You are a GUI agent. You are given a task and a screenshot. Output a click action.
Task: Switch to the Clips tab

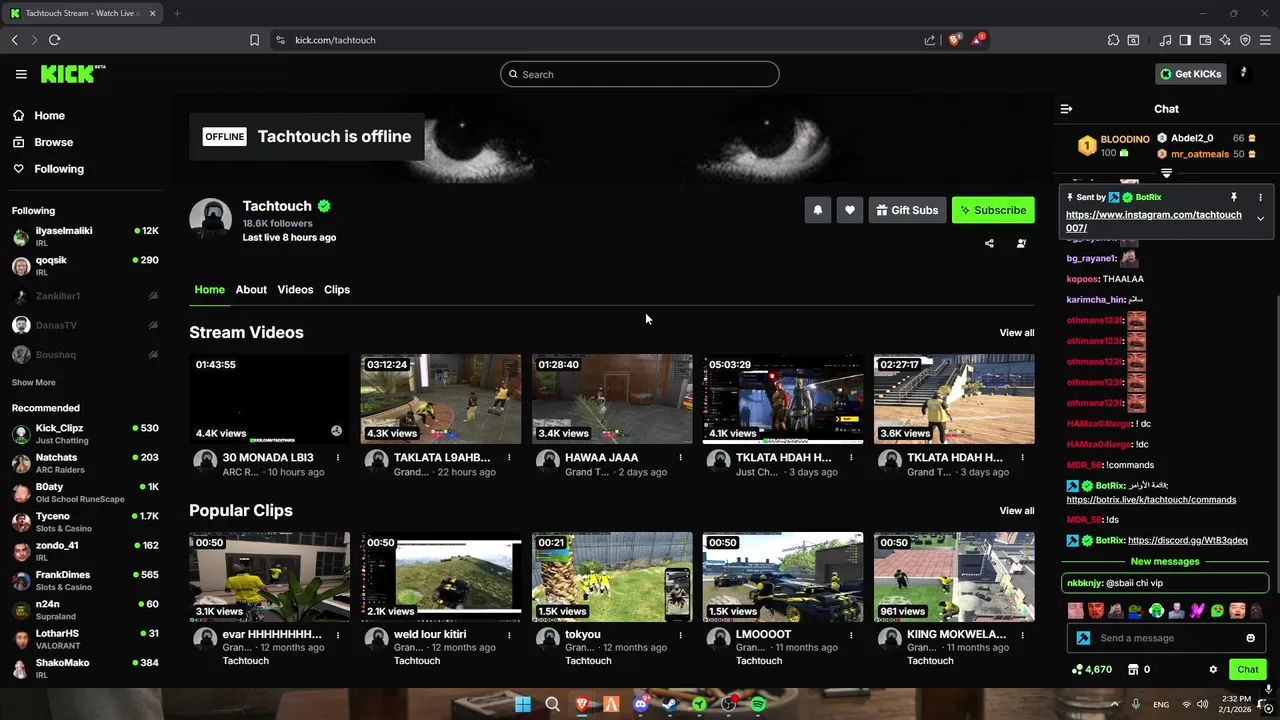click(x=337, y=289)
